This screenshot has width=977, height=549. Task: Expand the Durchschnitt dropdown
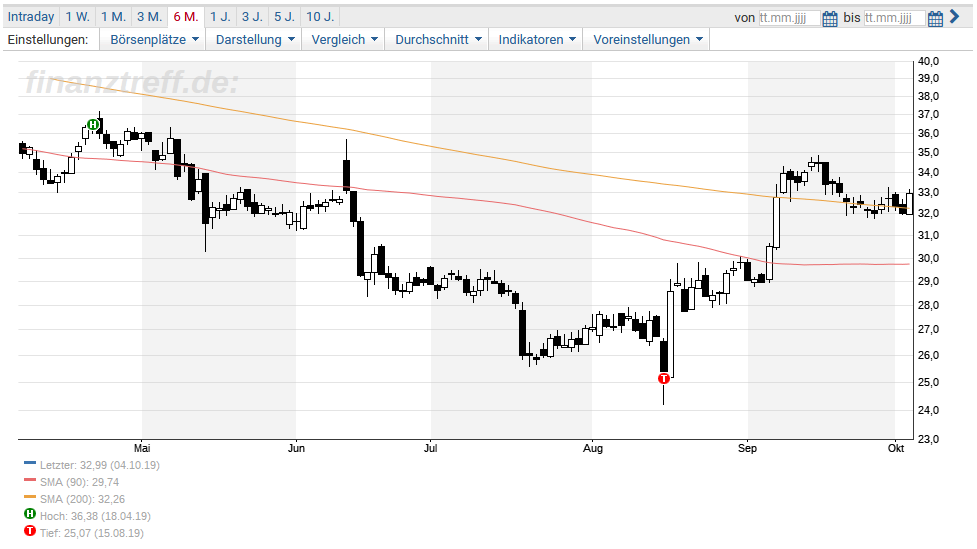click(x=437, y=39)
